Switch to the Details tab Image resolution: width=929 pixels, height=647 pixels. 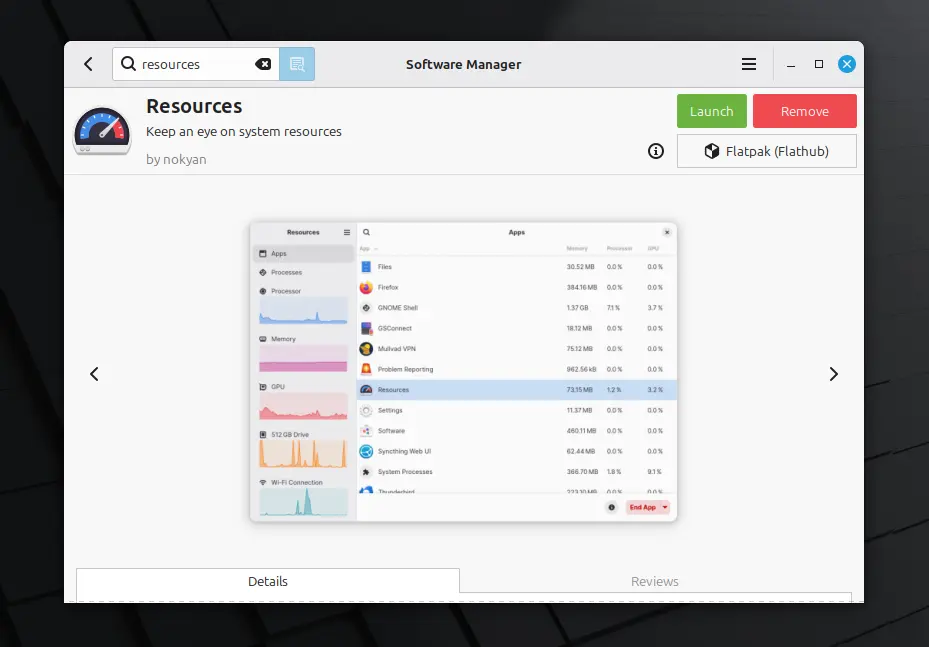tap(268, 581)
